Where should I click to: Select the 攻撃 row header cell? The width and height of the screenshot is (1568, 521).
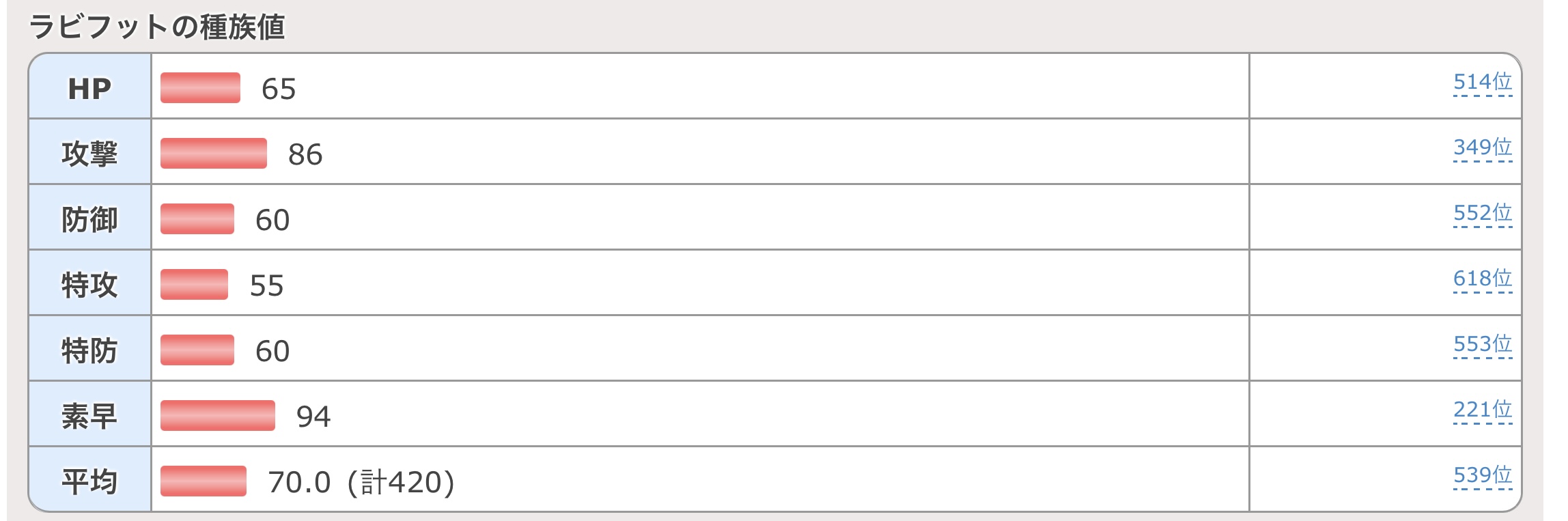click(89, 152)
